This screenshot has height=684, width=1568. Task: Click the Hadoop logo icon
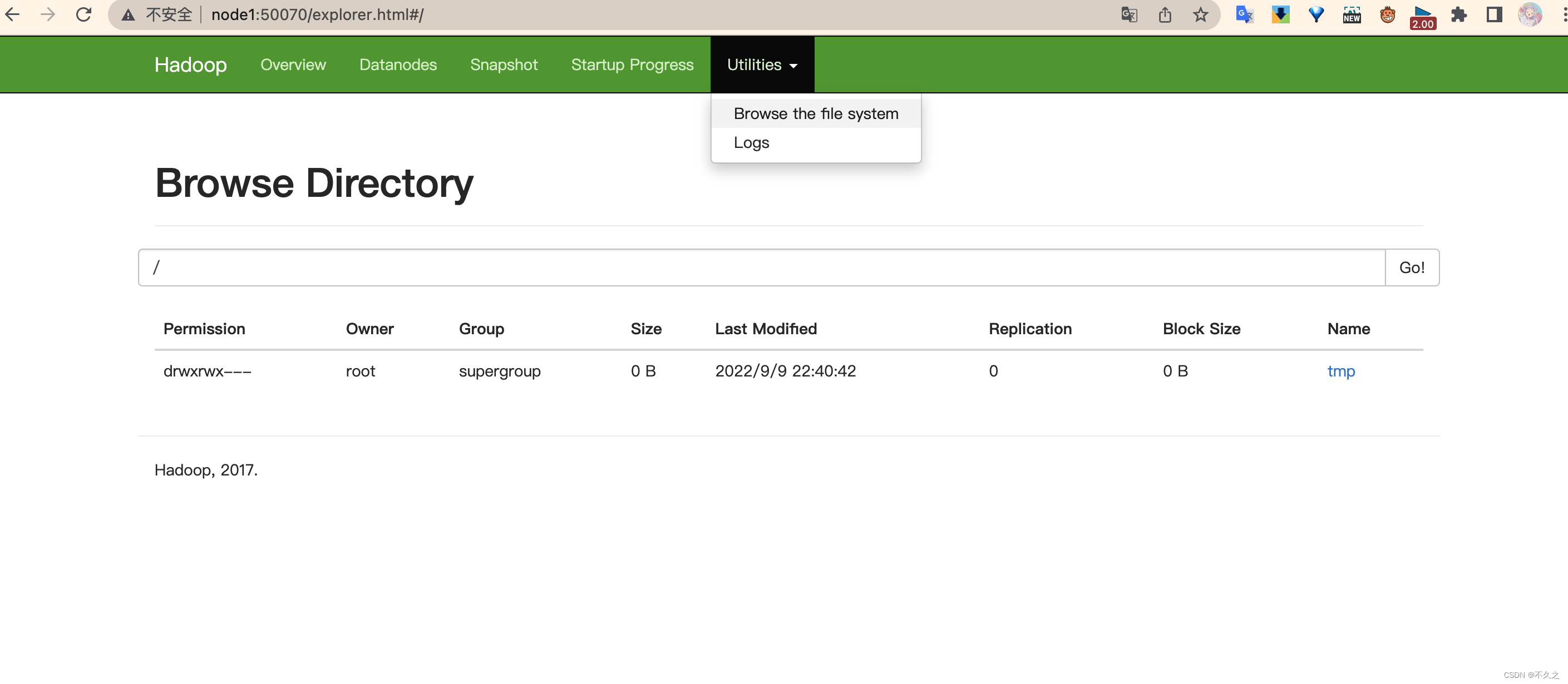[191, 63]
